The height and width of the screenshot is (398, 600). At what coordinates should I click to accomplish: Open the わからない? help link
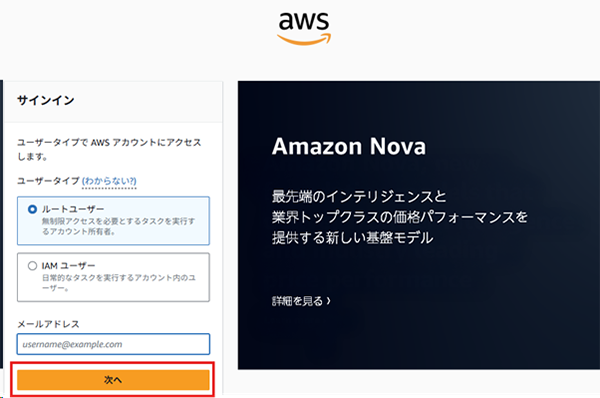[109, 181]
